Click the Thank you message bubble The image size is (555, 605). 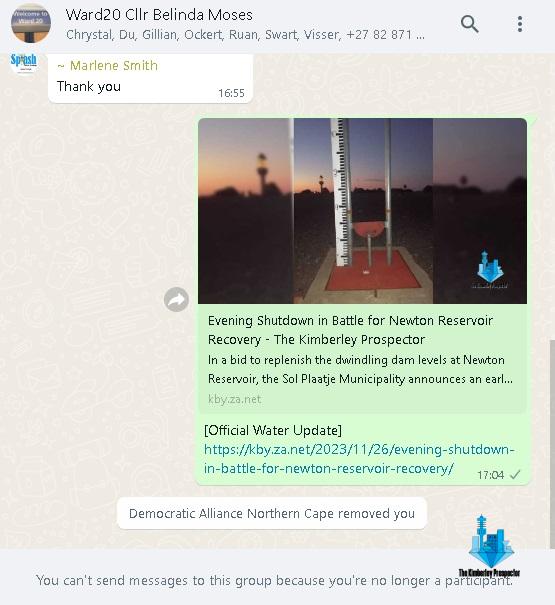[x=150, y=79]
